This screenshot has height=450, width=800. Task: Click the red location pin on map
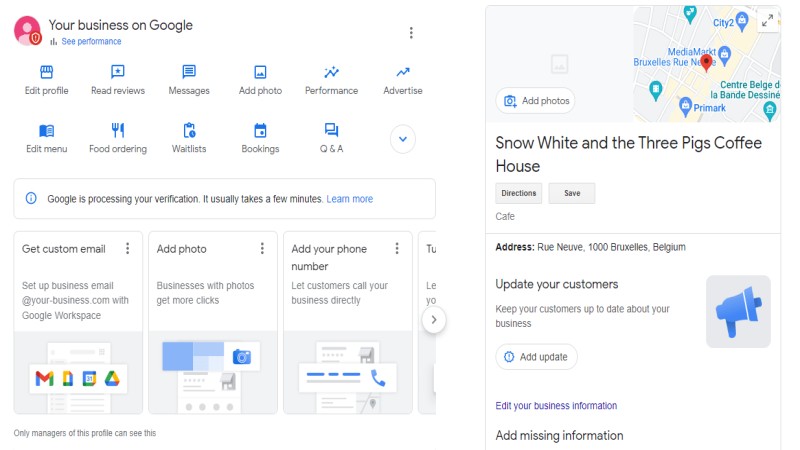(x=706, y=63)
